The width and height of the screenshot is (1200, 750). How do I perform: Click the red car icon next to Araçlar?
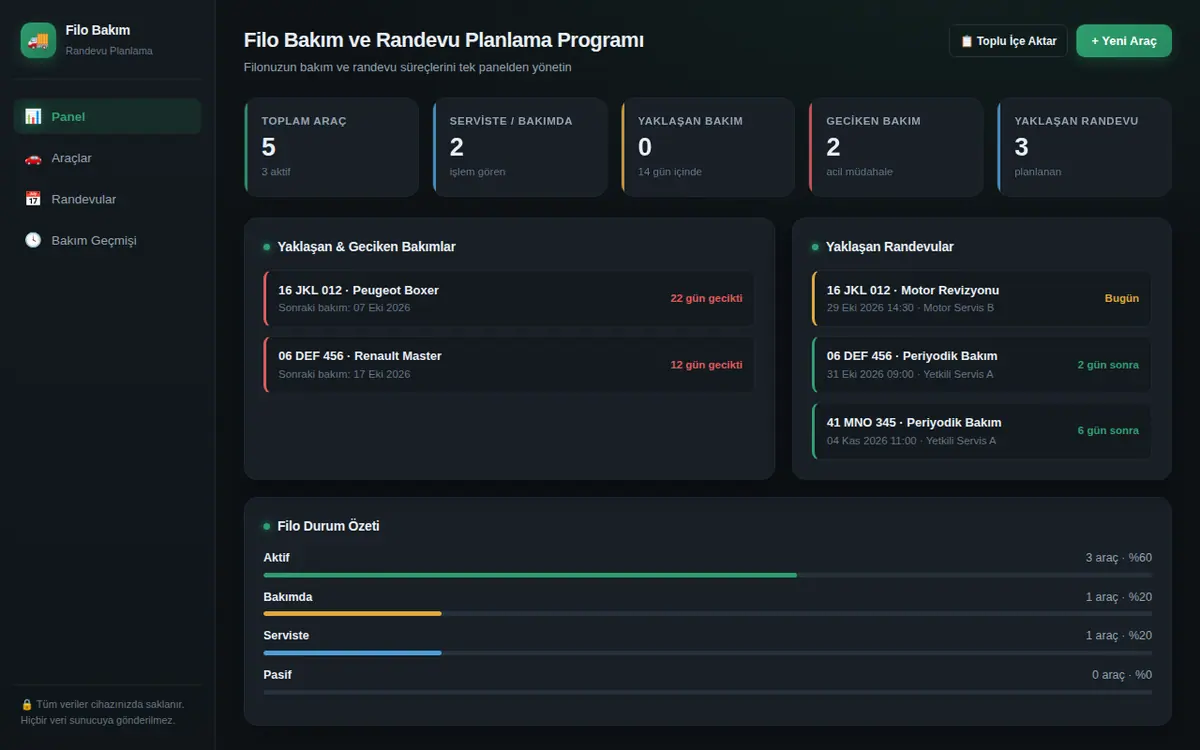(x=33, y=158)
